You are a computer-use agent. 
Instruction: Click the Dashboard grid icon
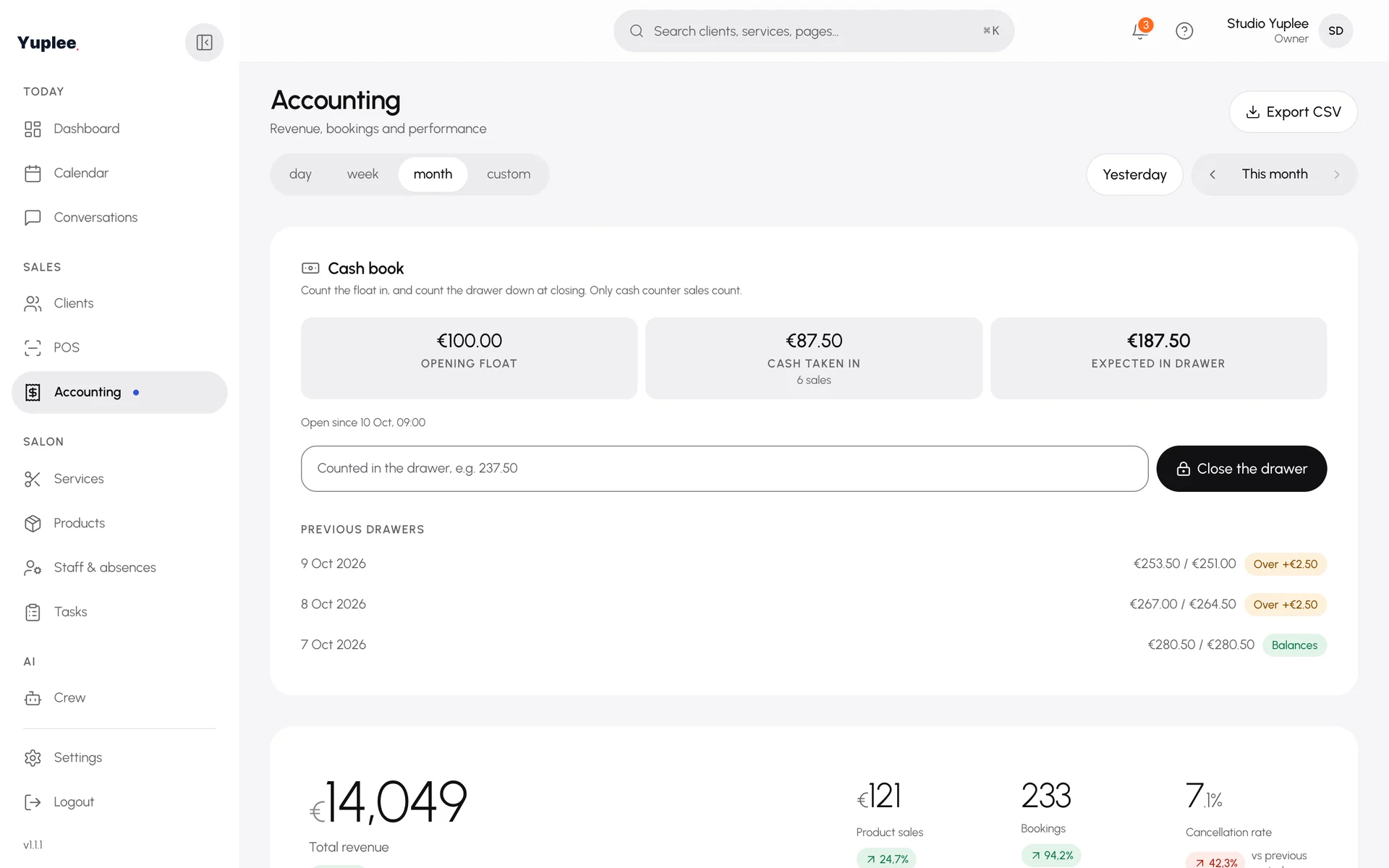click(x=33, y=129)
